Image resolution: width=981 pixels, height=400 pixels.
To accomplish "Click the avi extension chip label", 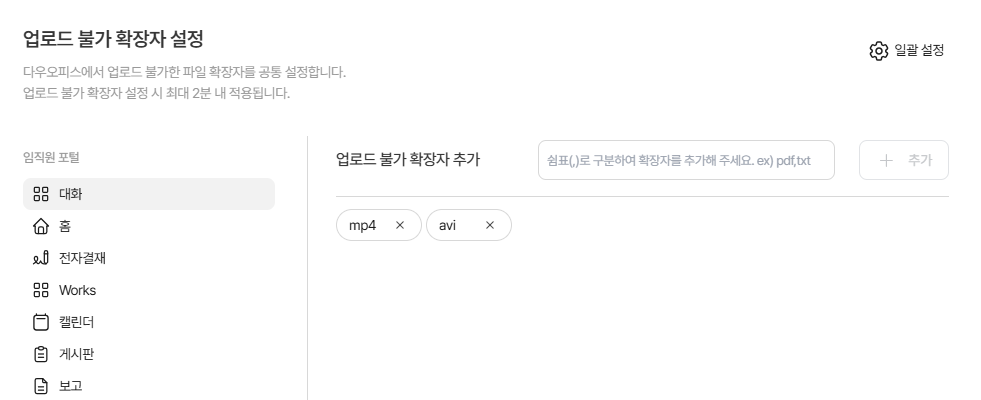I will pos(448,225).
